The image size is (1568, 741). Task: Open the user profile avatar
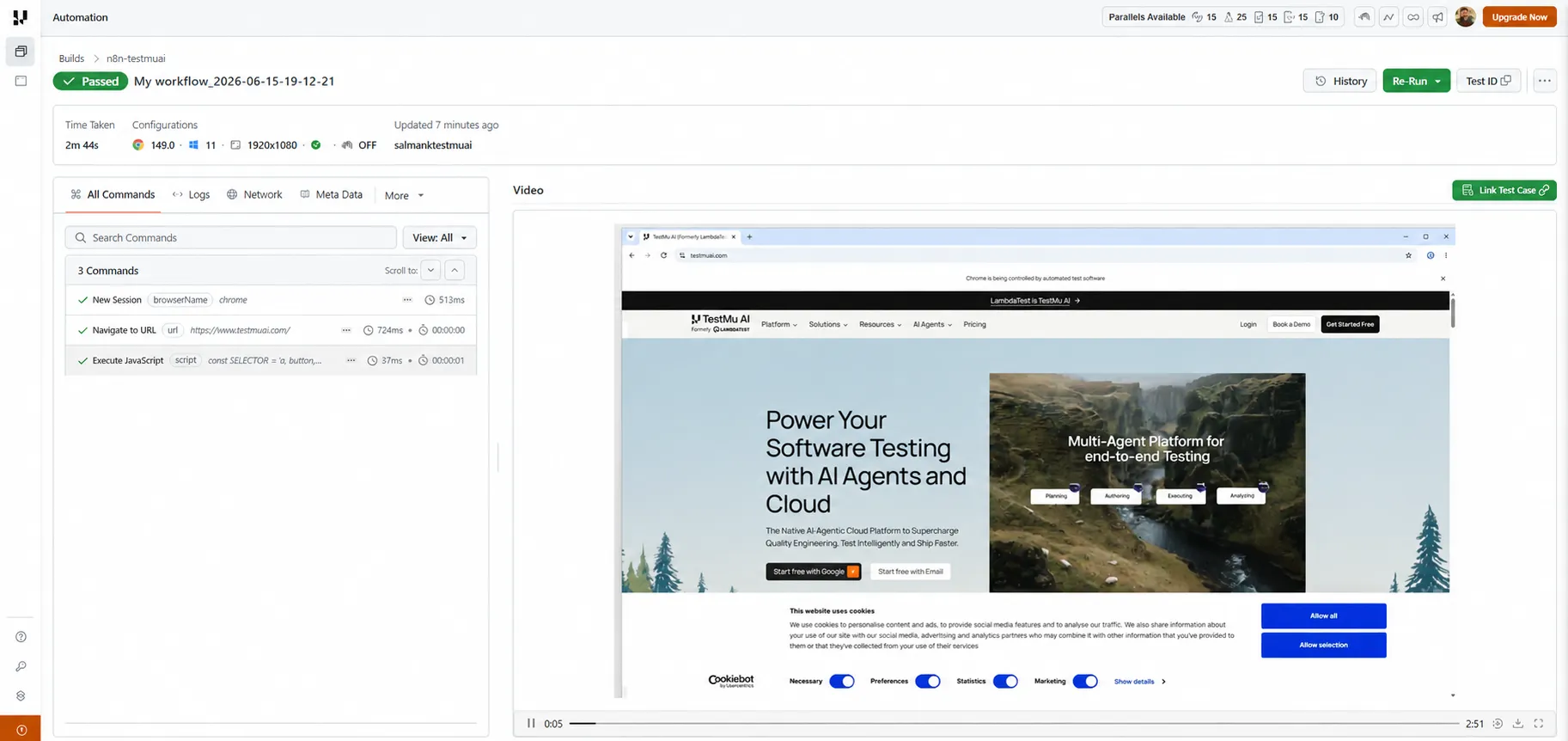click(x=1466, y=17)
